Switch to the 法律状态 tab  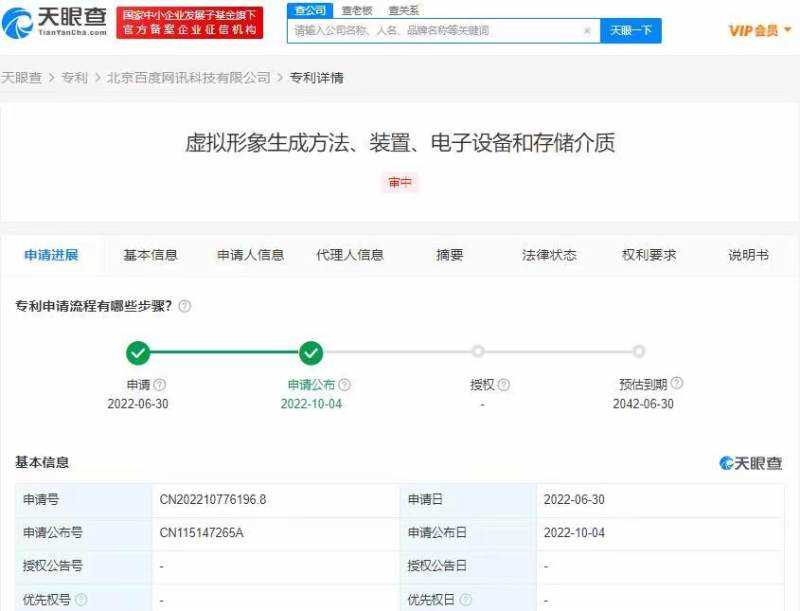coord(547,255)
